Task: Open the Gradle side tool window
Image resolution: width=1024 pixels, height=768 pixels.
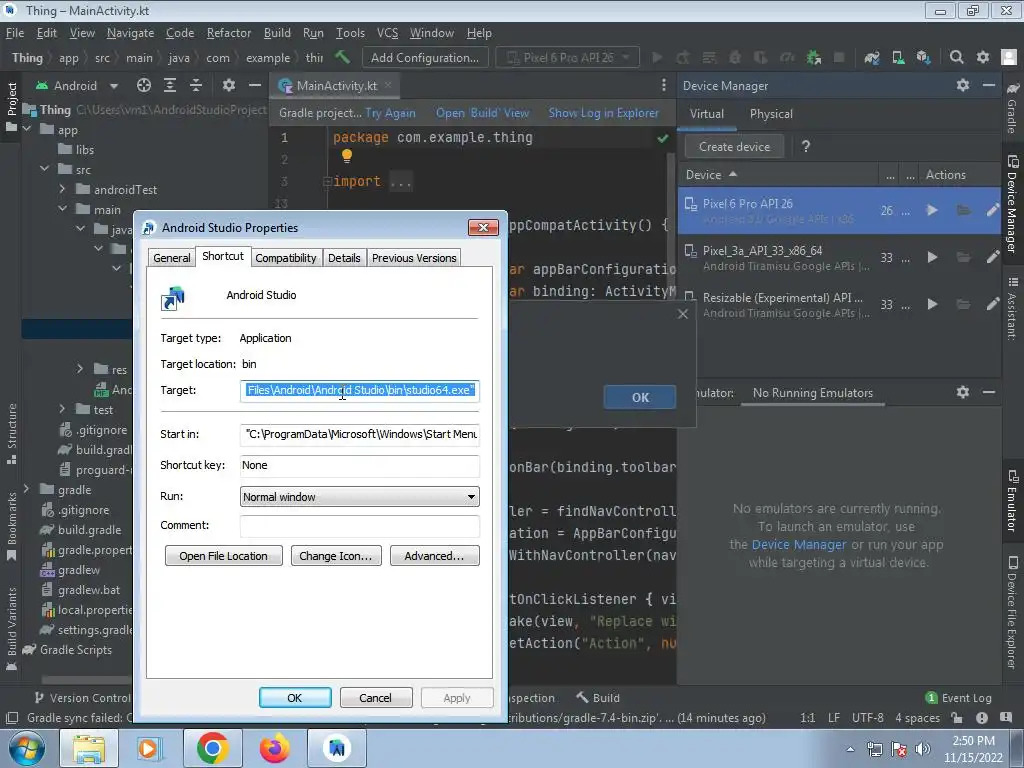Action: (1012, 108)
